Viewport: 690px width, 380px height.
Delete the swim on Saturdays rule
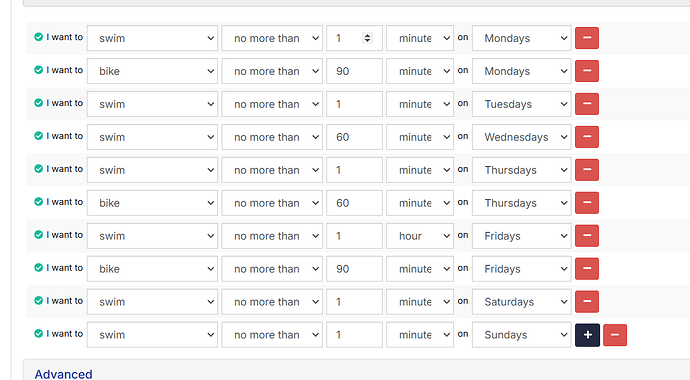pyautogui.click(x=587, y=302)
